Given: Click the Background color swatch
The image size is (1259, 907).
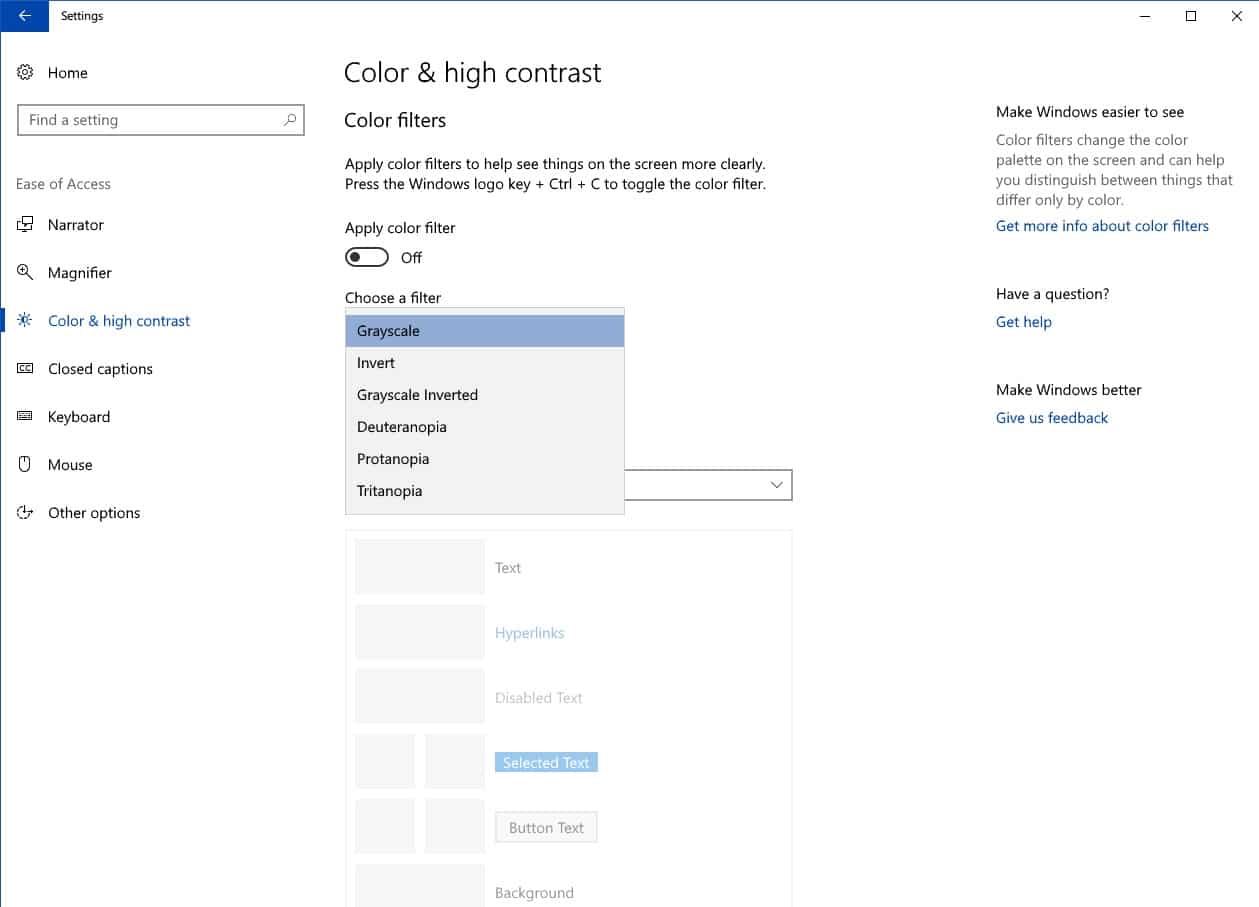Looking at the screenshot, I should point(420,886).
